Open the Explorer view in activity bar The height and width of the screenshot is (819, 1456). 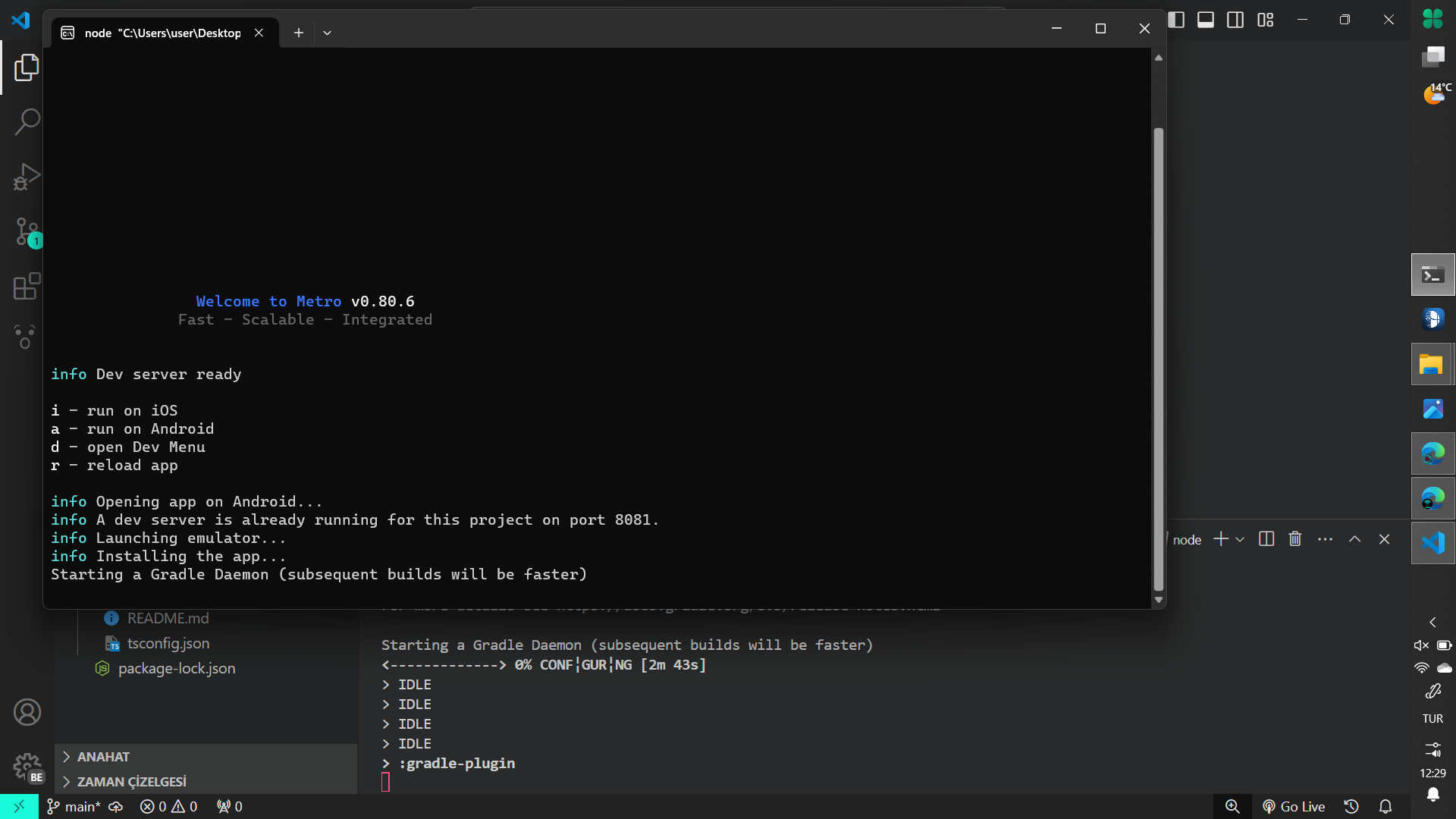point(27,67)
